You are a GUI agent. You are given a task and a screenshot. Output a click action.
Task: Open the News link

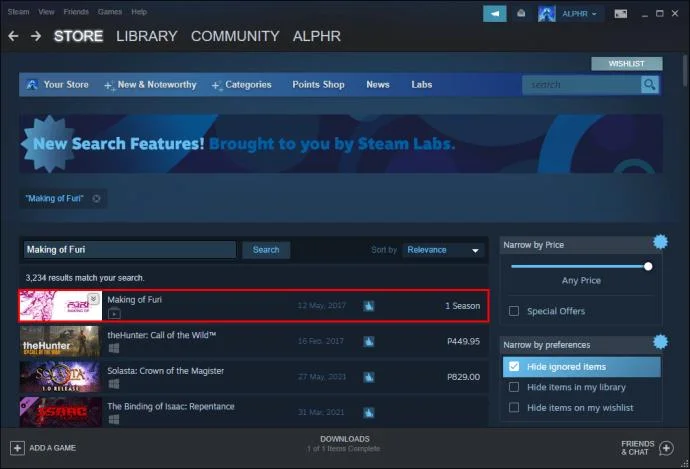[378, 84]
